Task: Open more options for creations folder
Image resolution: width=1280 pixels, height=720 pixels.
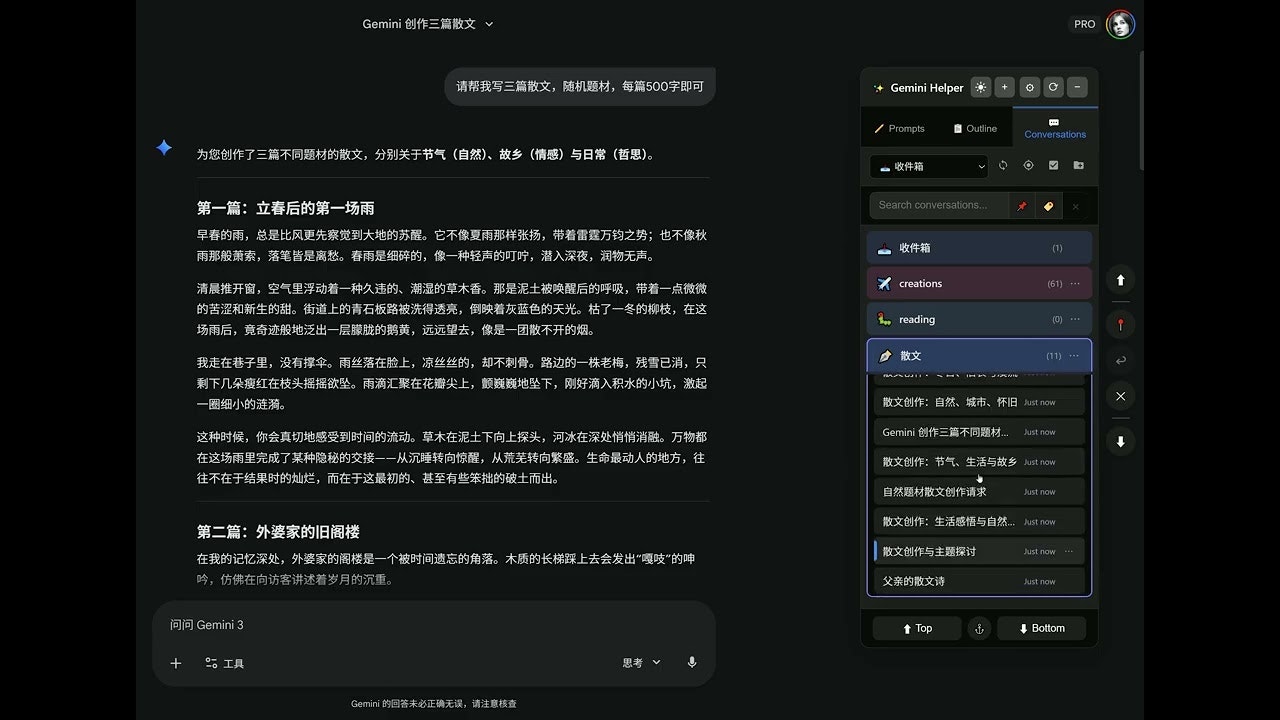Action: point(1075,284)
